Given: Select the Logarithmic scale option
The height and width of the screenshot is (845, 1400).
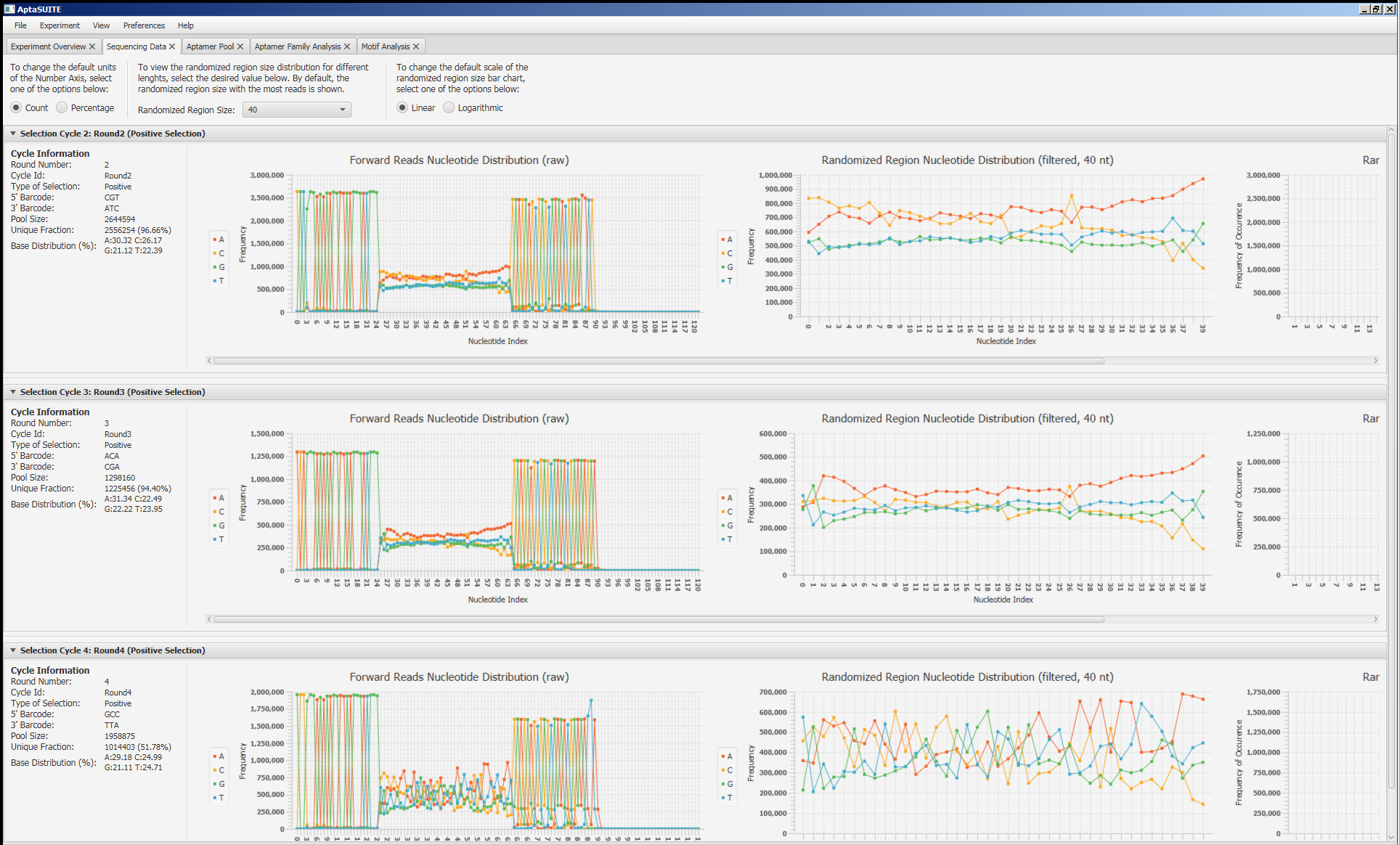Looking at the screenshot, I should pyautogui.click(x=449, y=107).
